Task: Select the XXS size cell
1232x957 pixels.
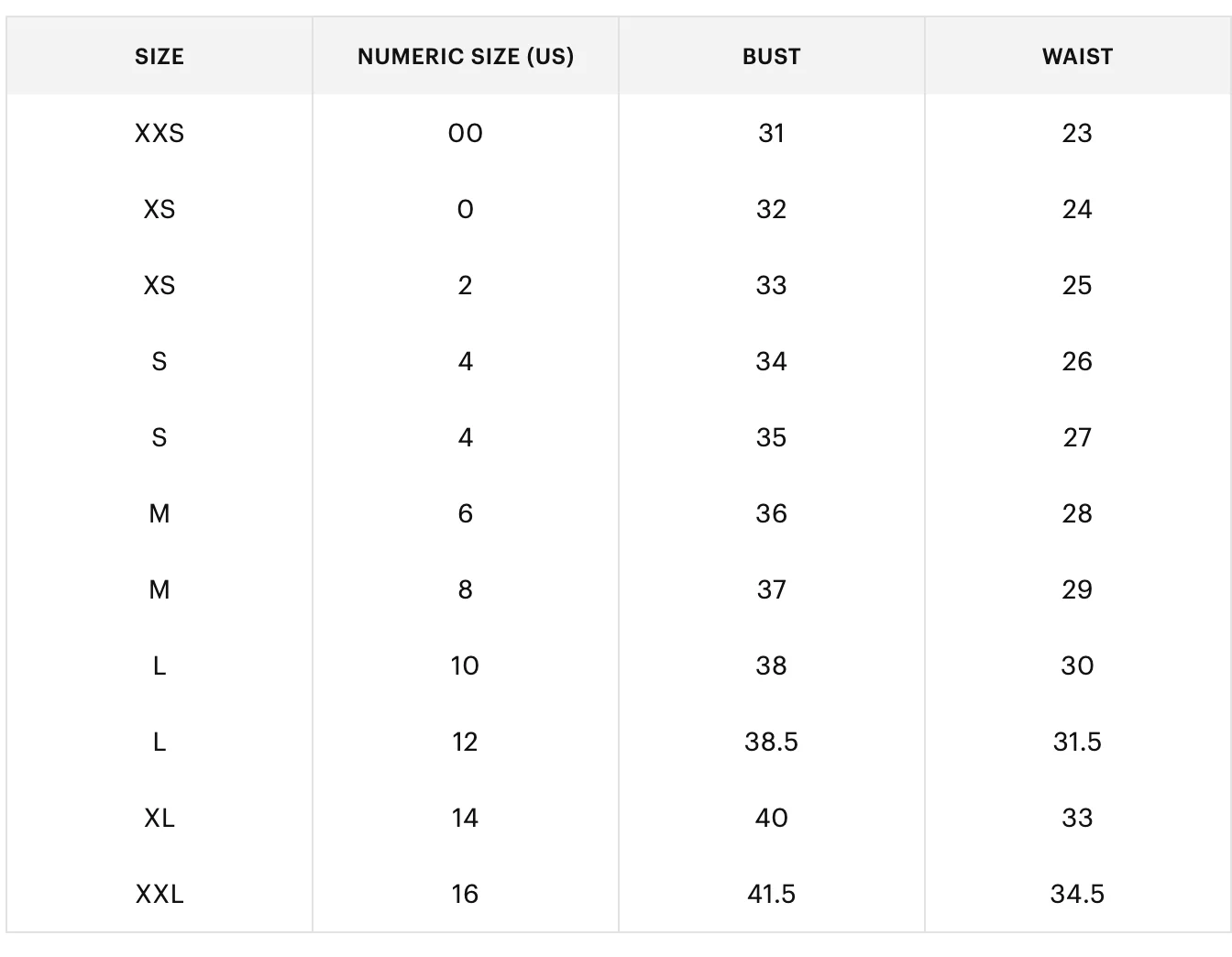Action: point(159,134)
